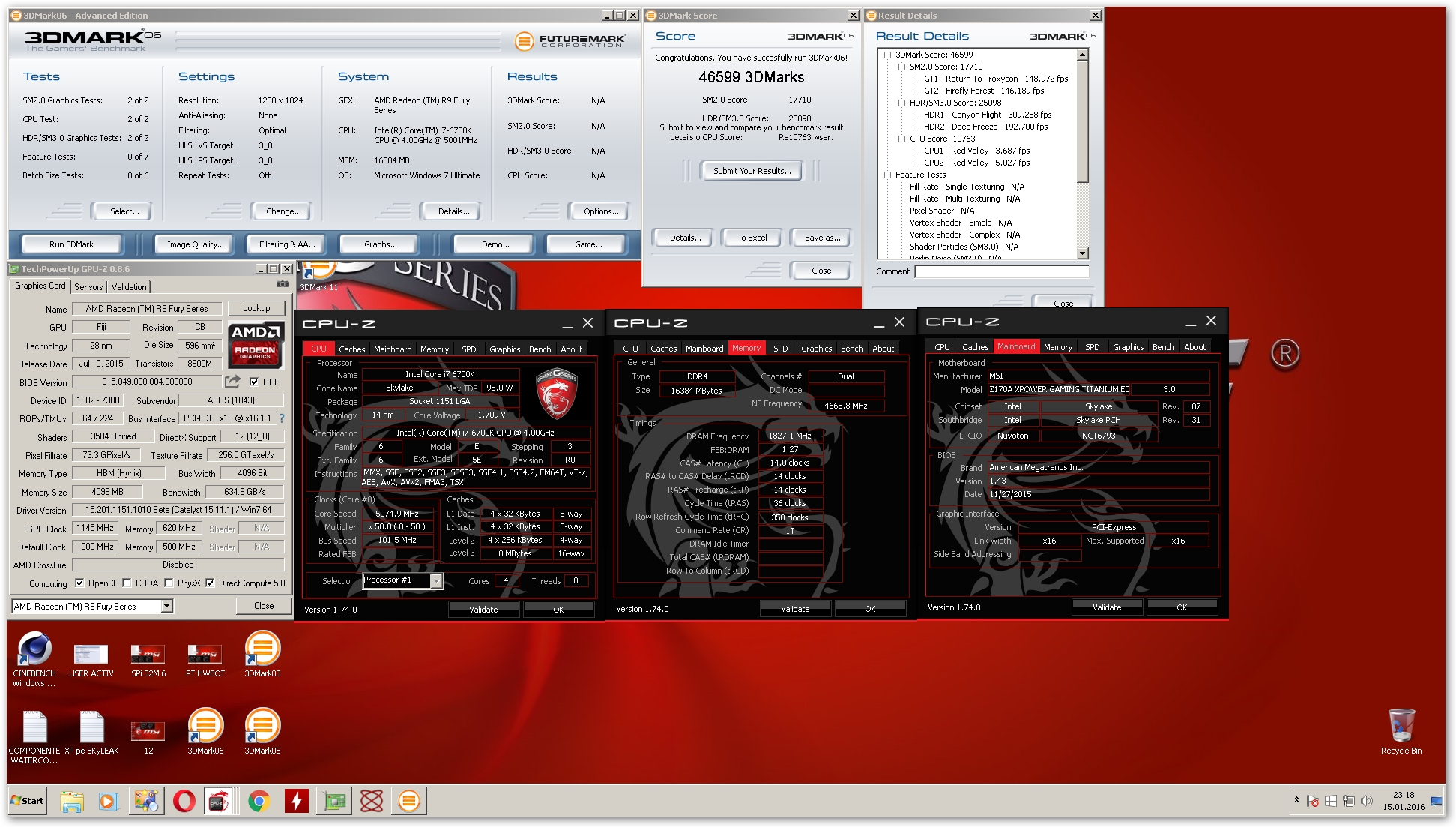Viewport: 1456px width, 827px height.
Task: Click the volume speaker tray icon
Action: coord(1366,801)
